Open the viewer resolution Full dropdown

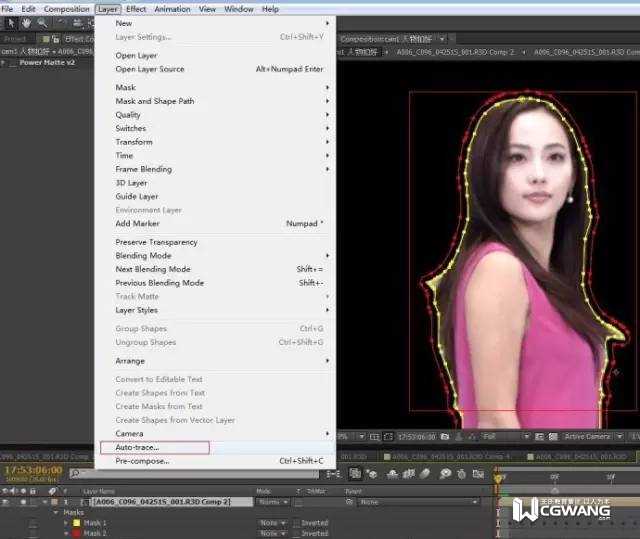(x=505, y=437)
